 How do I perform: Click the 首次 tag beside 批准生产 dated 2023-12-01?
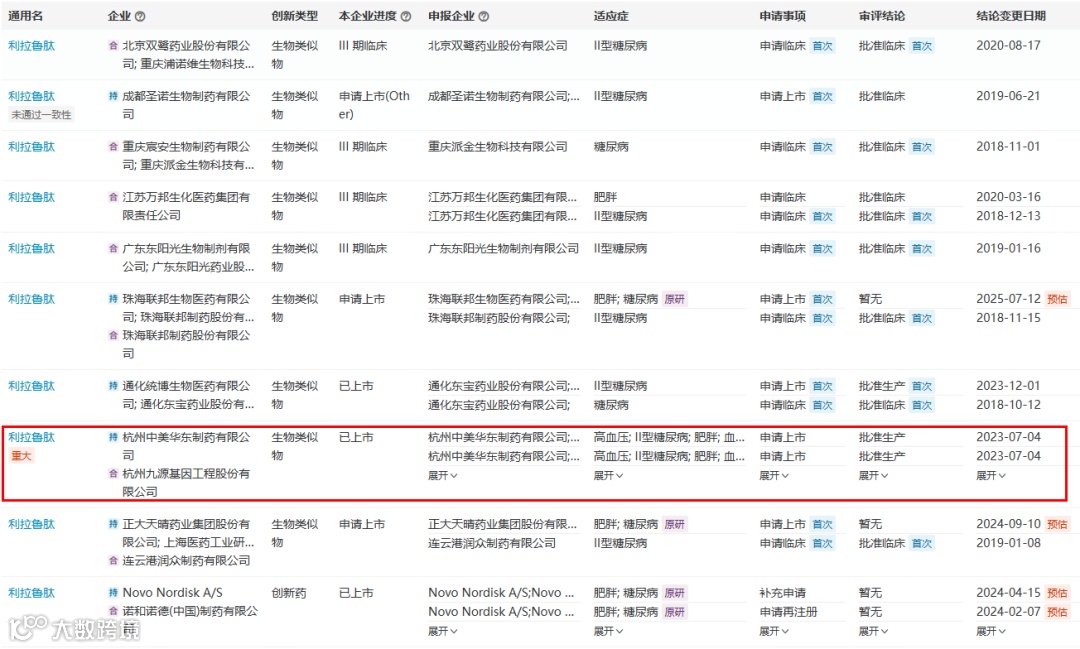pyautogui.click(x=922, y=386)
